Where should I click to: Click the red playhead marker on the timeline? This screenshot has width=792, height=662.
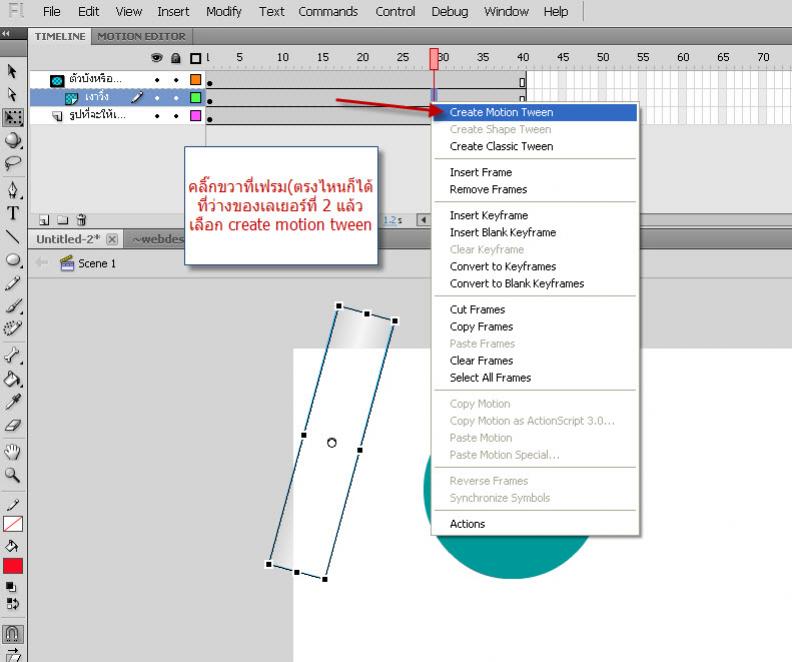(434, 59)
